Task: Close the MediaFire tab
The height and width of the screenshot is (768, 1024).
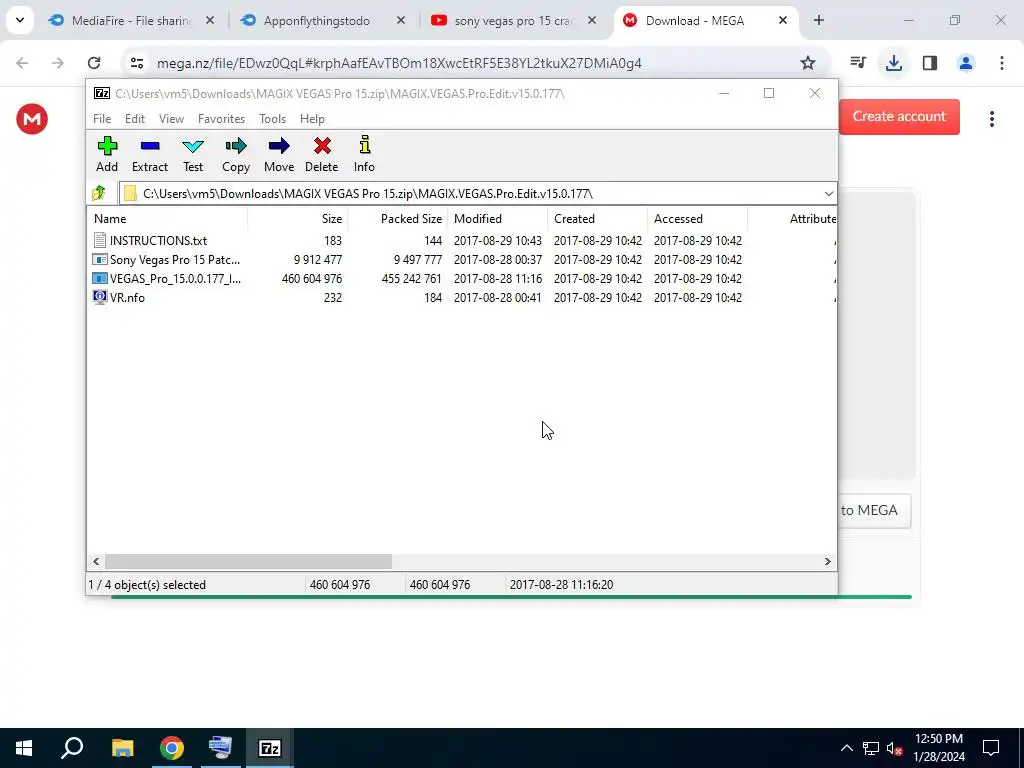Action: pos(210,20)
